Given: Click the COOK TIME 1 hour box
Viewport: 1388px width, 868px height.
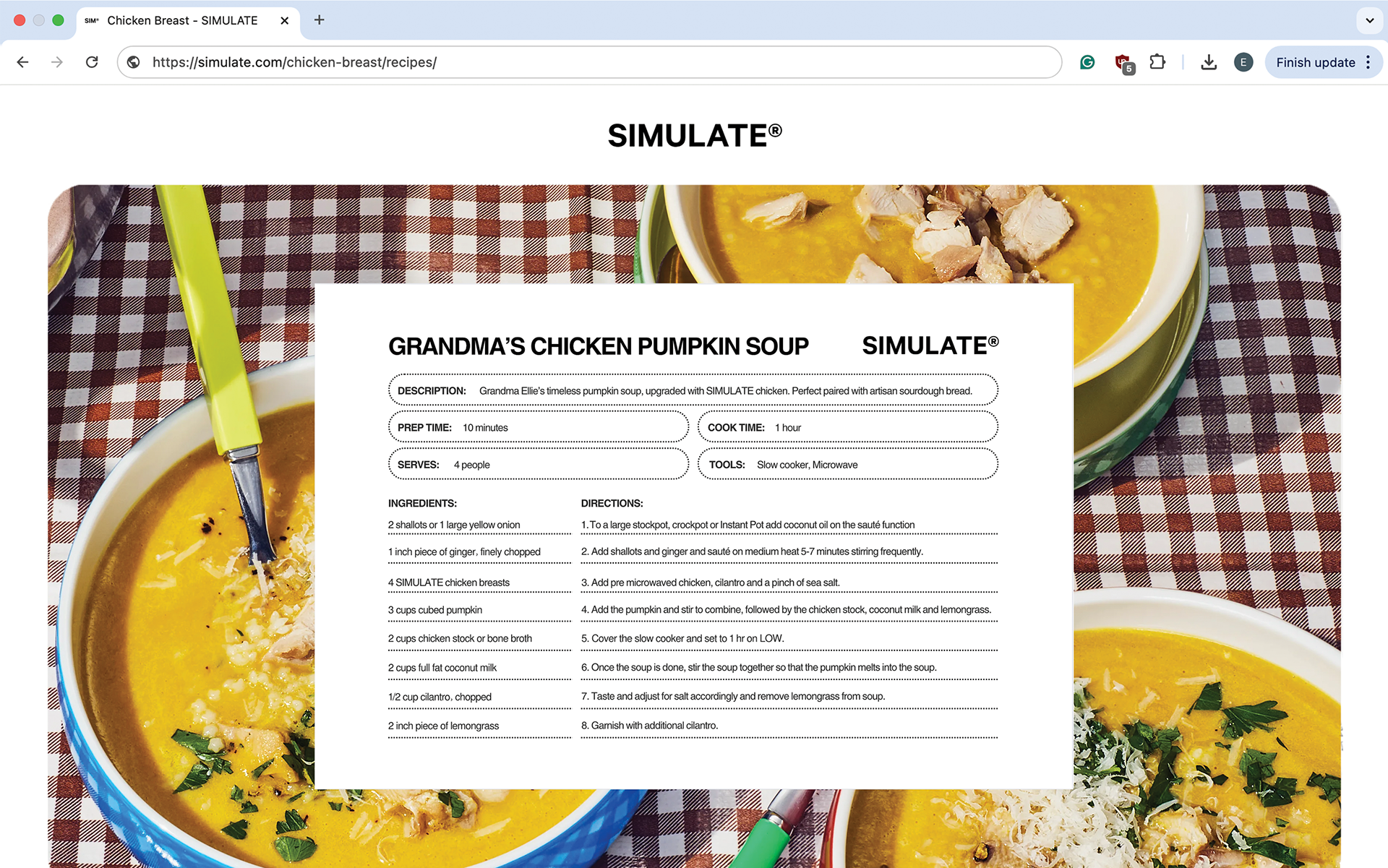Looking at the screenshot, I should click(847, 427).
